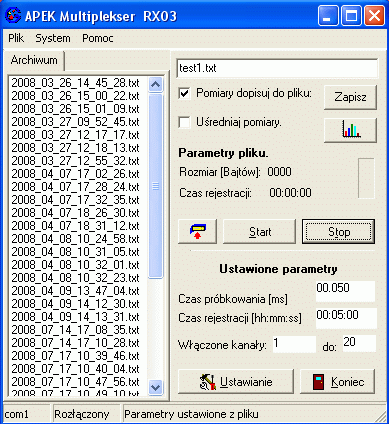Minimize the APEK Multiplekser window
Image resolution: width=389 pixels, height=424 pixels.
coord(327,16)
